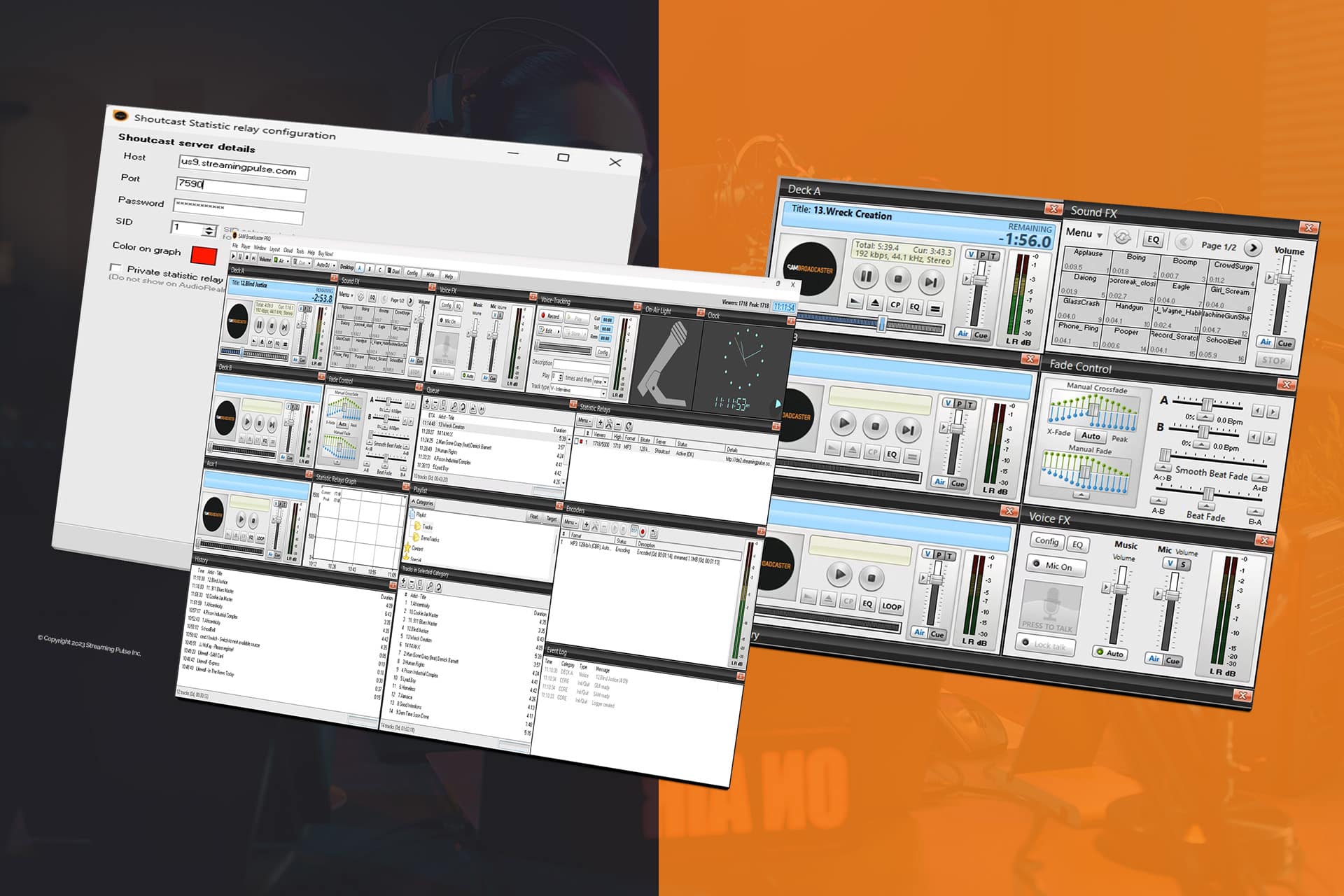
Task: Click the eject icon in enlarged Deck A
Action: pos(875,302)
